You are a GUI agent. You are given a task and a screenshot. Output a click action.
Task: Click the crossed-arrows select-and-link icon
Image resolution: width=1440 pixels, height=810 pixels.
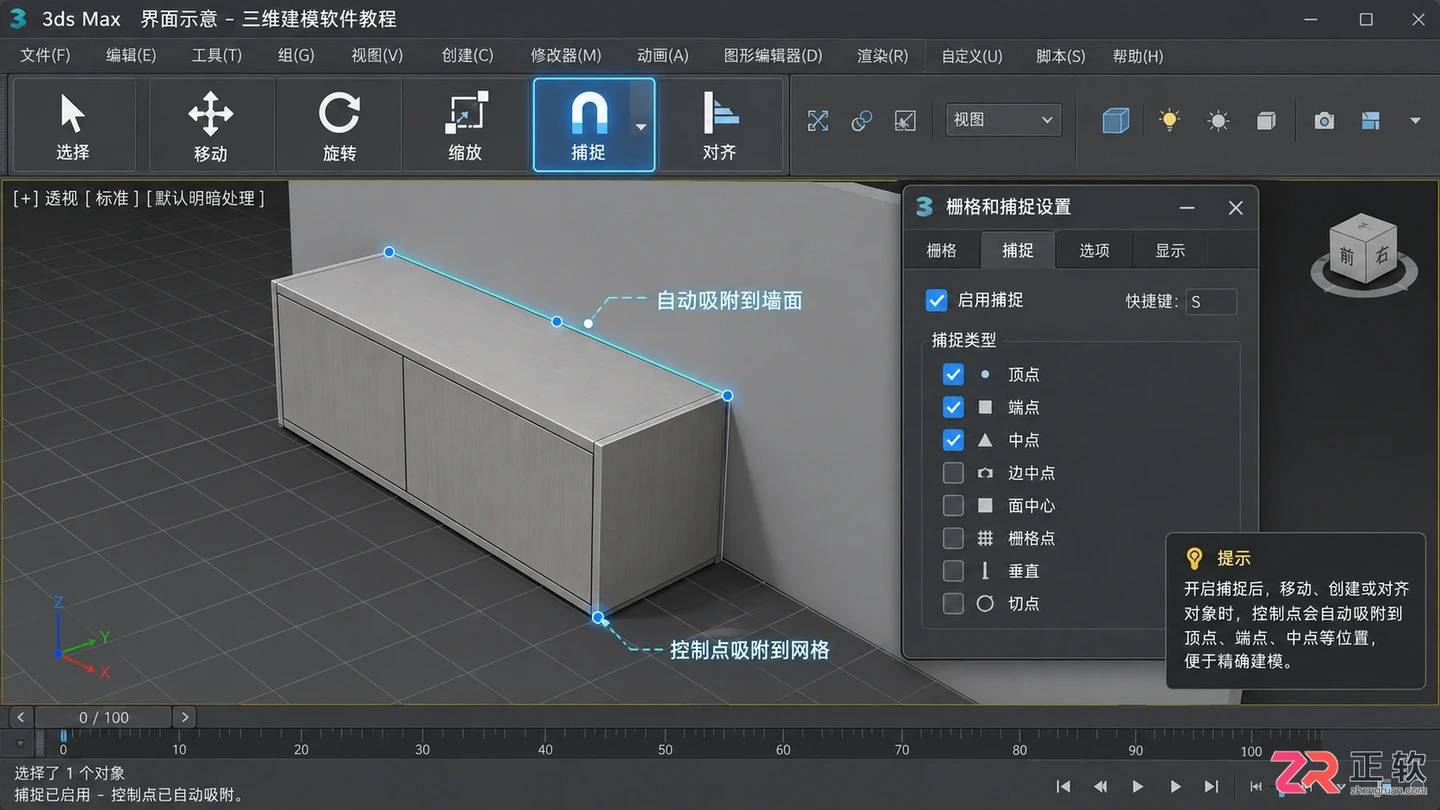(818, 121)
